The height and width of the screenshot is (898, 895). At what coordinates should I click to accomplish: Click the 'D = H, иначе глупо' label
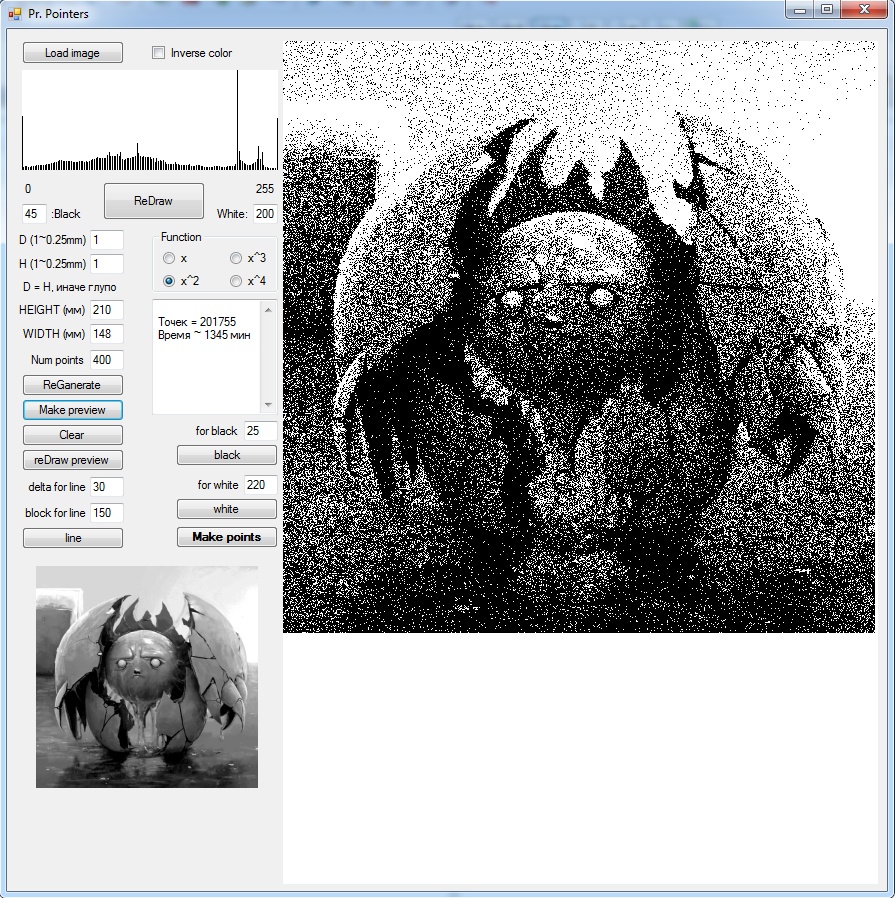coord(69,287)
